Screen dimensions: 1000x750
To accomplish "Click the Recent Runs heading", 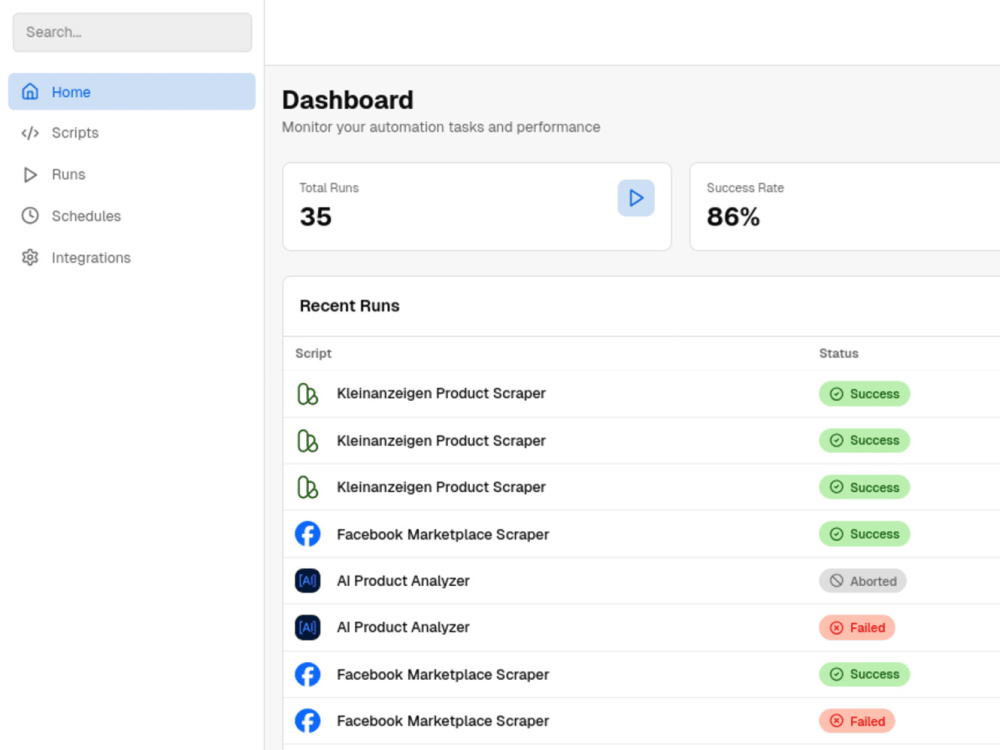I will click(x=349, y=306).
